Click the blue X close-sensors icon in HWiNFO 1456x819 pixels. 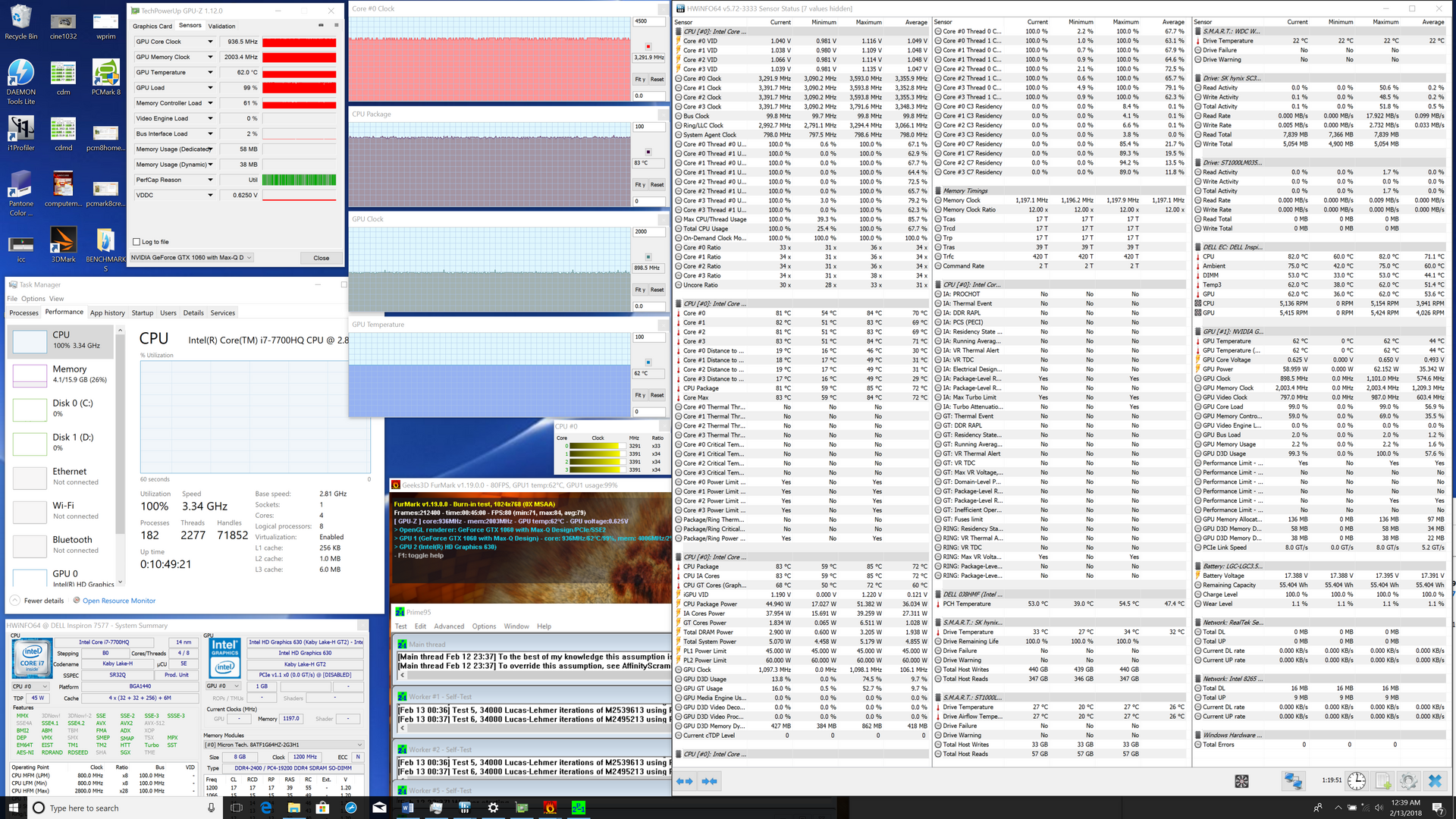click(x=1435, y=781)
